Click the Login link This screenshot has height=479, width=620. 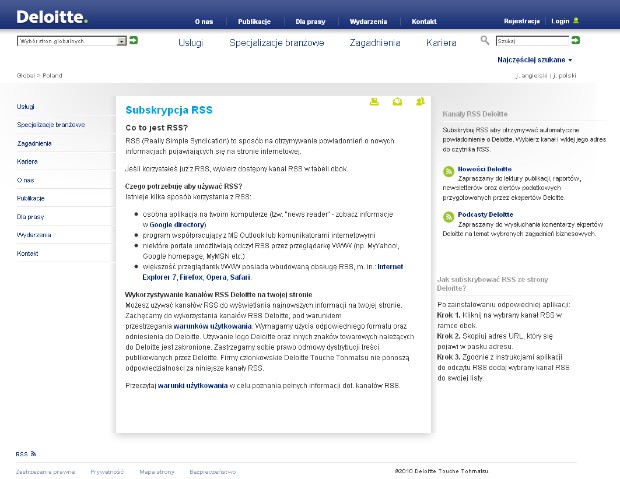(x=560, y=21)
